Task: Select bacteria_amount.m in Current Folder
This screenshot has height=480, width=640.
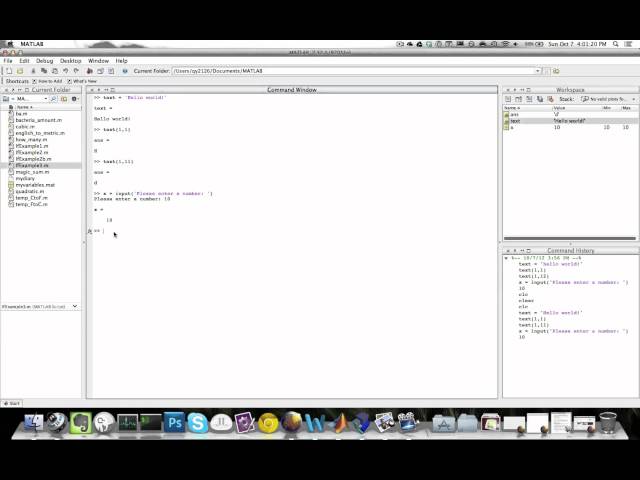Action: [x=39, y=120]
